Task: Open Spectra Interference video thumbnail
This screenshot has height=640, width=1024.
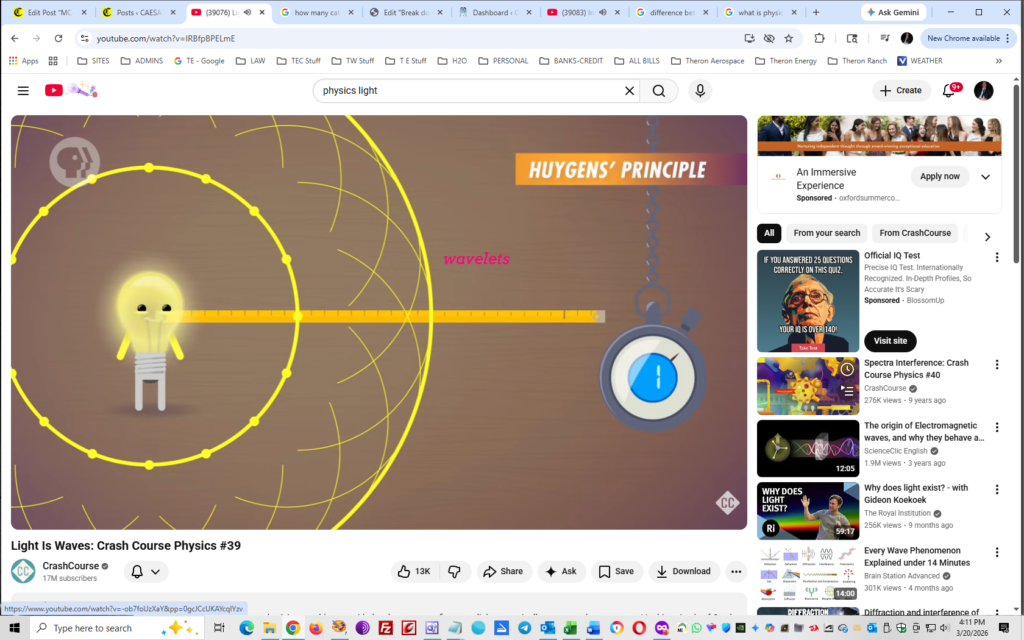Action: (807, 385)
